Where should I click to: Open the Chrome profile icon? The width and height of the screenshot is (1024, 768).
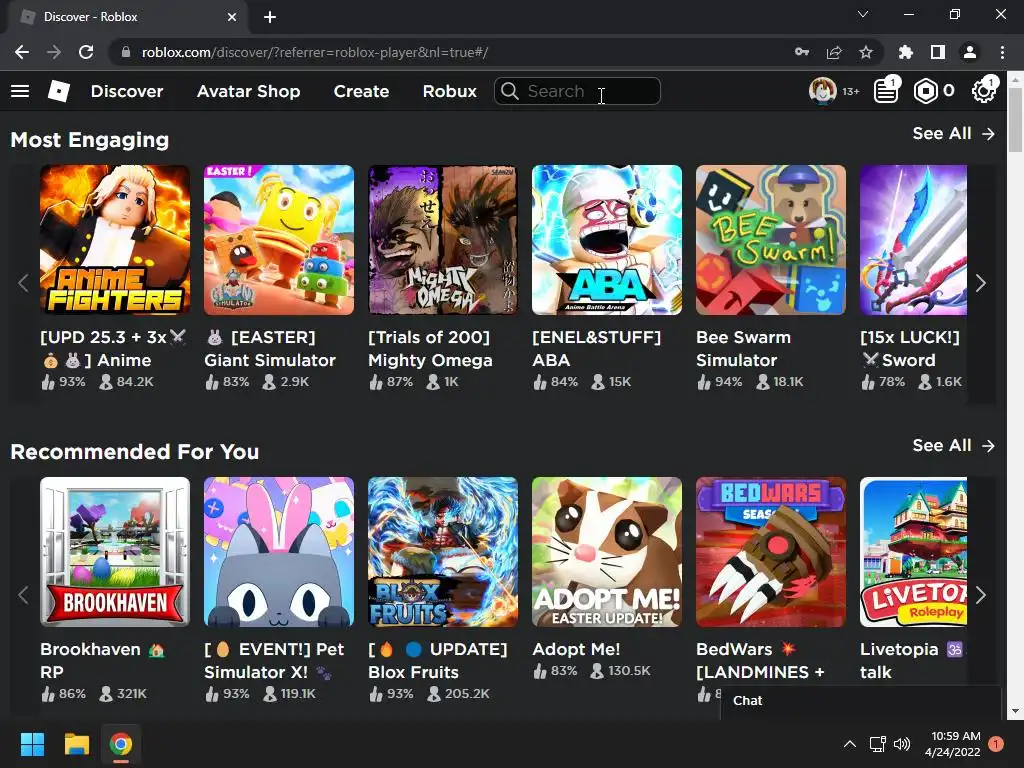click(969, 52)
